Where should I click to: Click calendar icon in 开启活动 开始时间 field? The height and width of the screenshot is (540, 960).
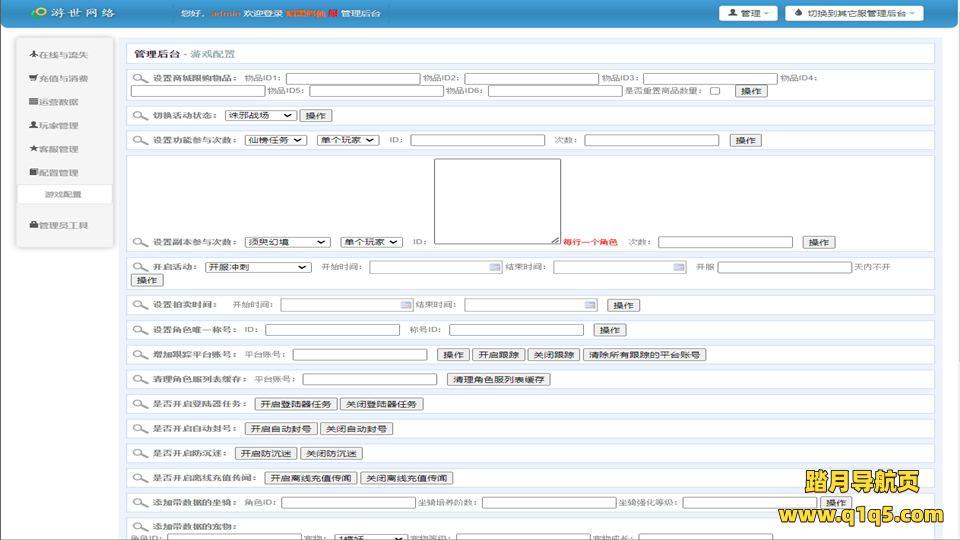click(x=494, y=267)
